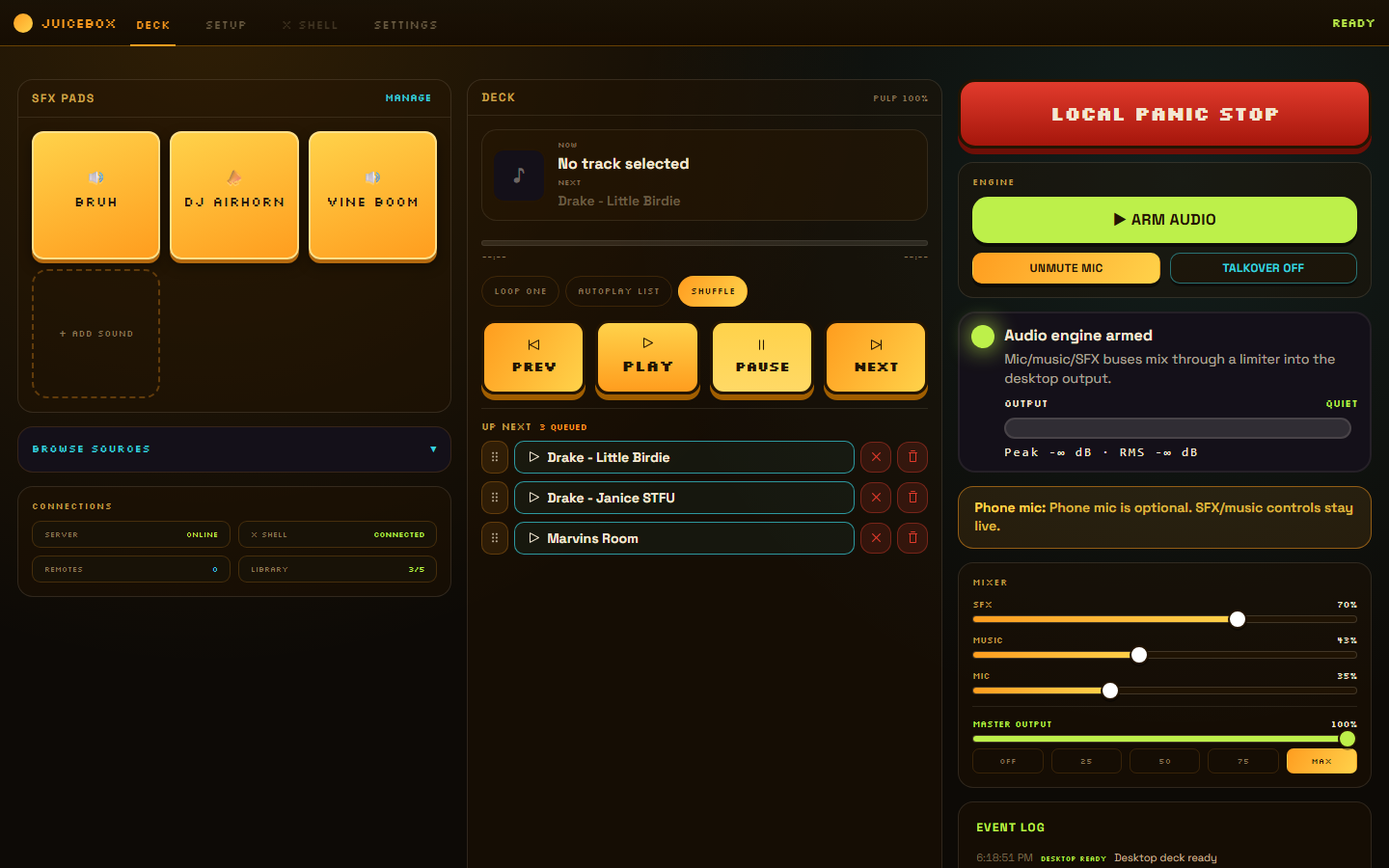Click the READY status indicator

[x=1353, y=23]
